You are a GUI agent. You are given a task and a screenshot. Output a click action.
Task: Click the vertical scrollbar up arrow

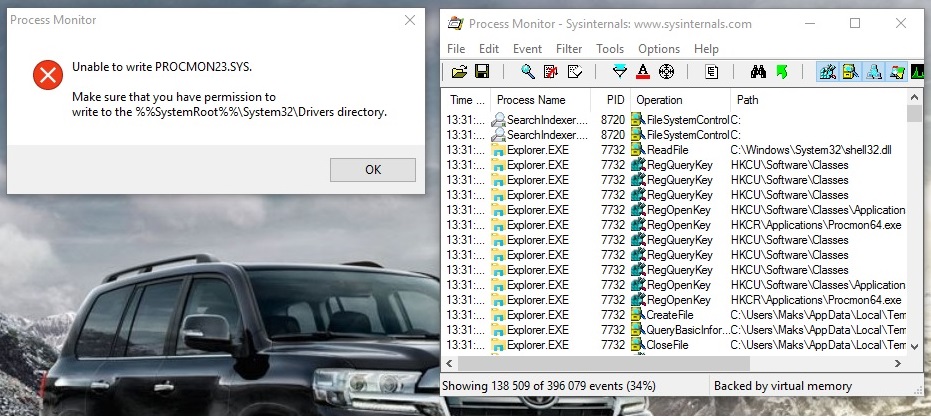[x=915, y=96]
